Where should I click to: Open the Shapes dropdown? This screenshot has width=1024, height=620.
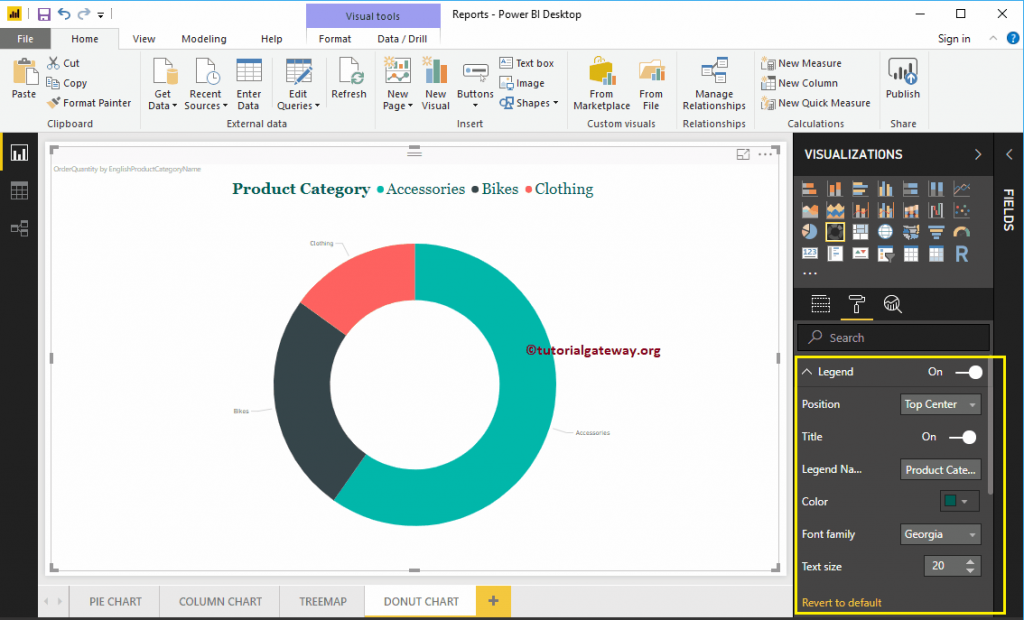[529, 103]
